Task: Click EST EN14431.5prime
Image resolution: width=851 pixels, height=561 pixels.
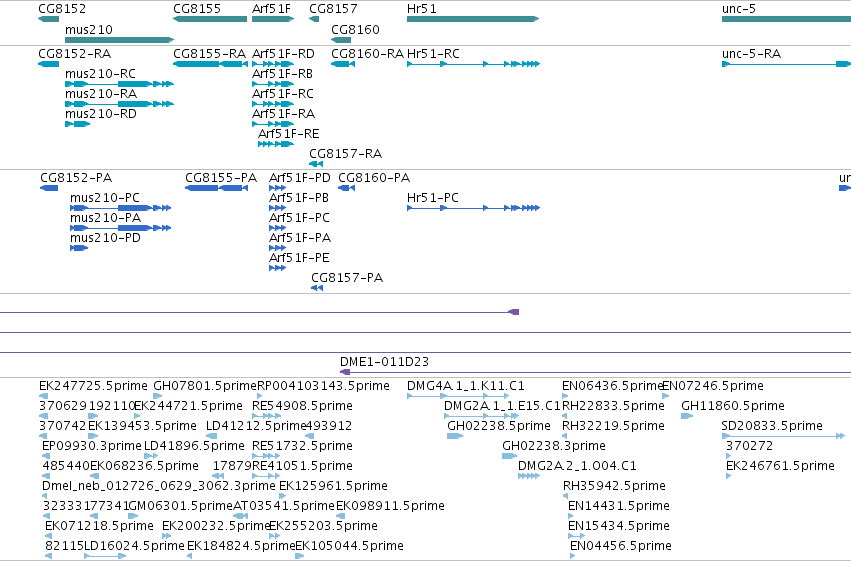Action: 619,506
